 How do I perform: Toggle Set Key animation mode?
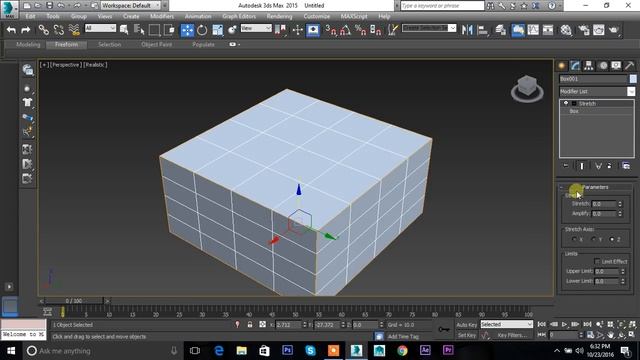tap(467, 335)
